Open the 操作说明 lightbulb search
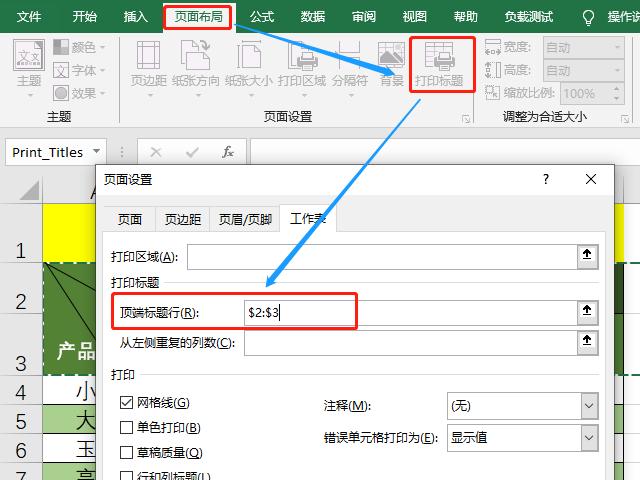Screen dimensions: 640x480 [588, 17]
